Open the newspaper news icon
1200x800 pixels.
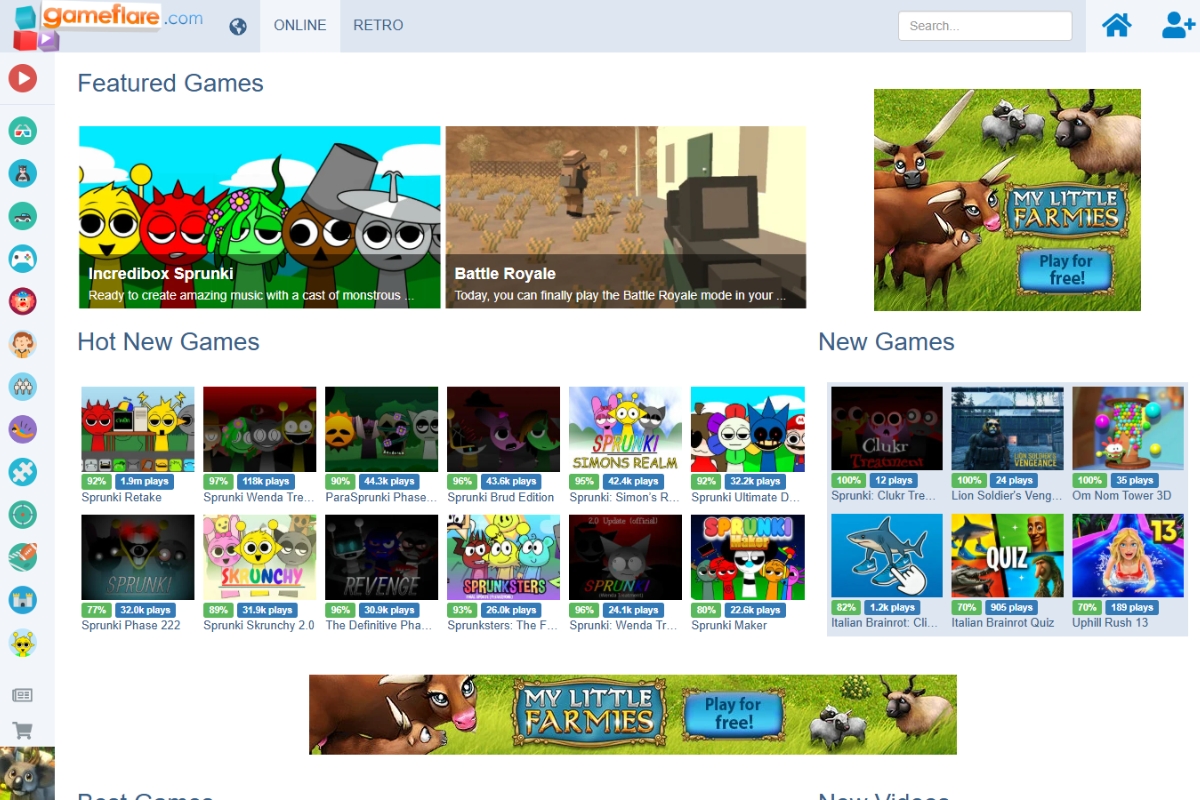click(22, 695)
